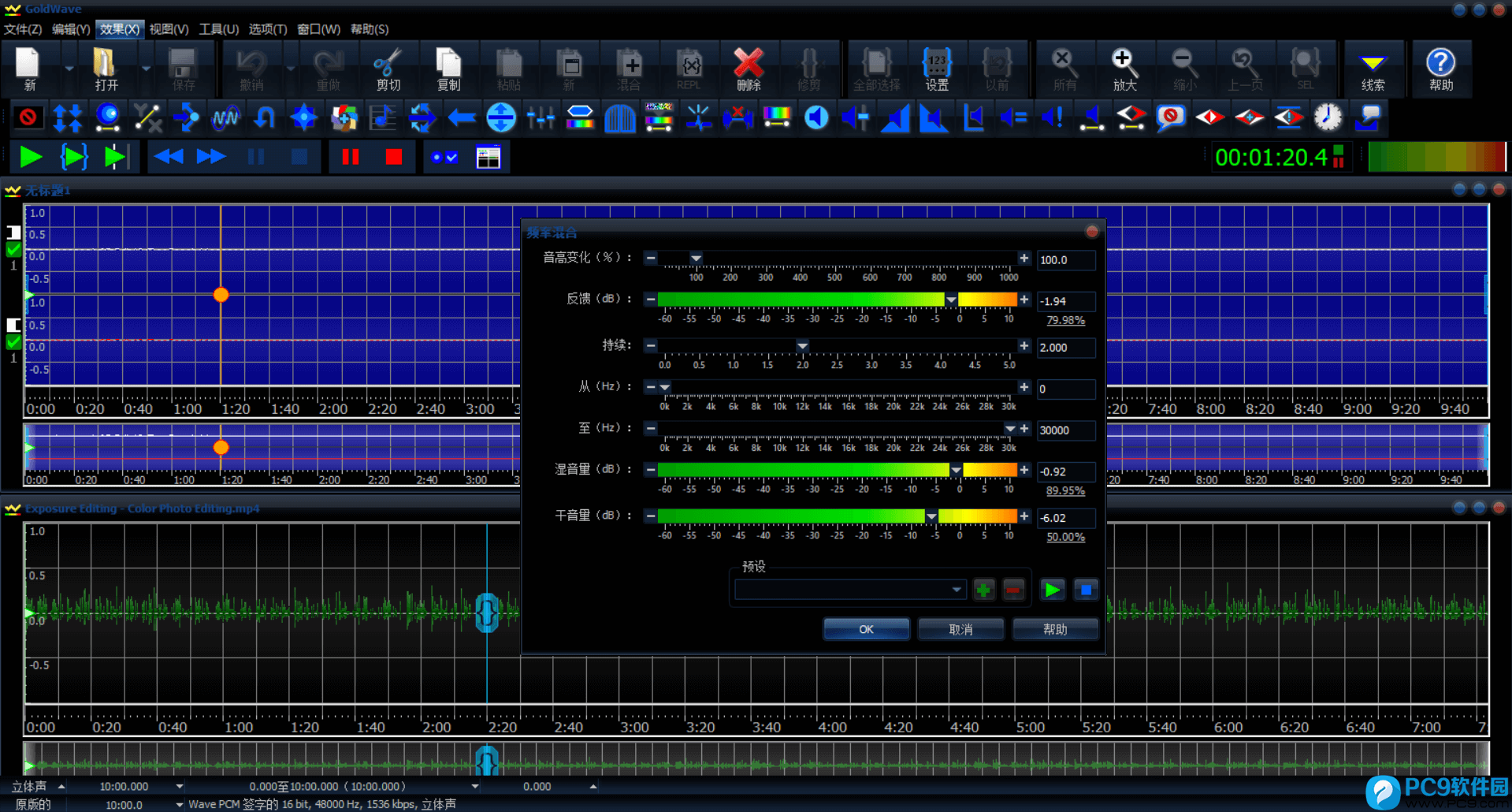Toggle the upper channel white square marker
The image size is (1512, 812).
(13, 232)
